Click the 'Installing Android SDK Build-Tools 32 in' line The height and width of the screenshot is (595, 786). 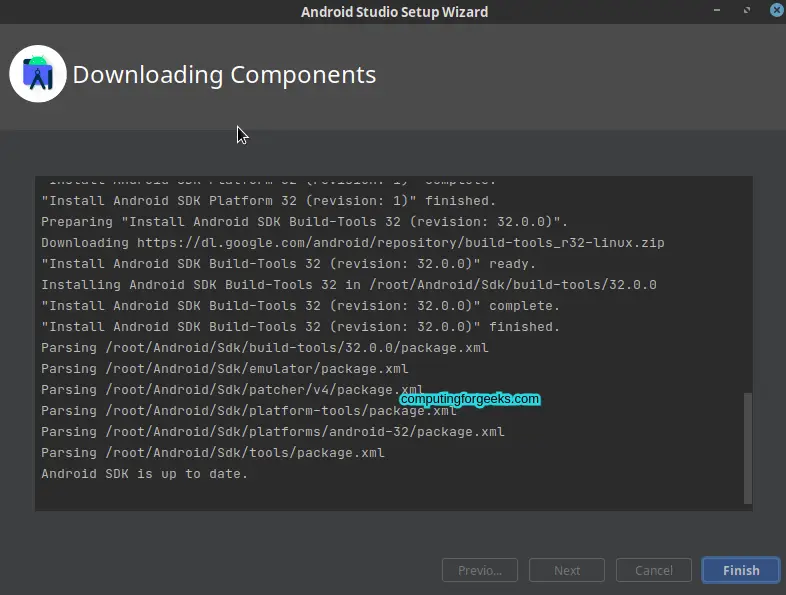coord(349,284)
